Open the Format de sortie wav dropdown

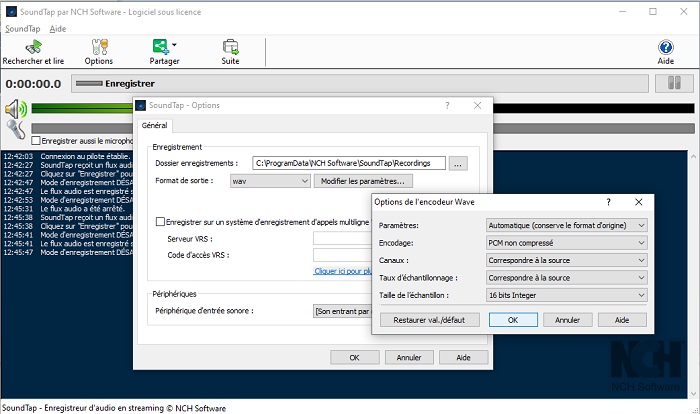click(270, 181)
